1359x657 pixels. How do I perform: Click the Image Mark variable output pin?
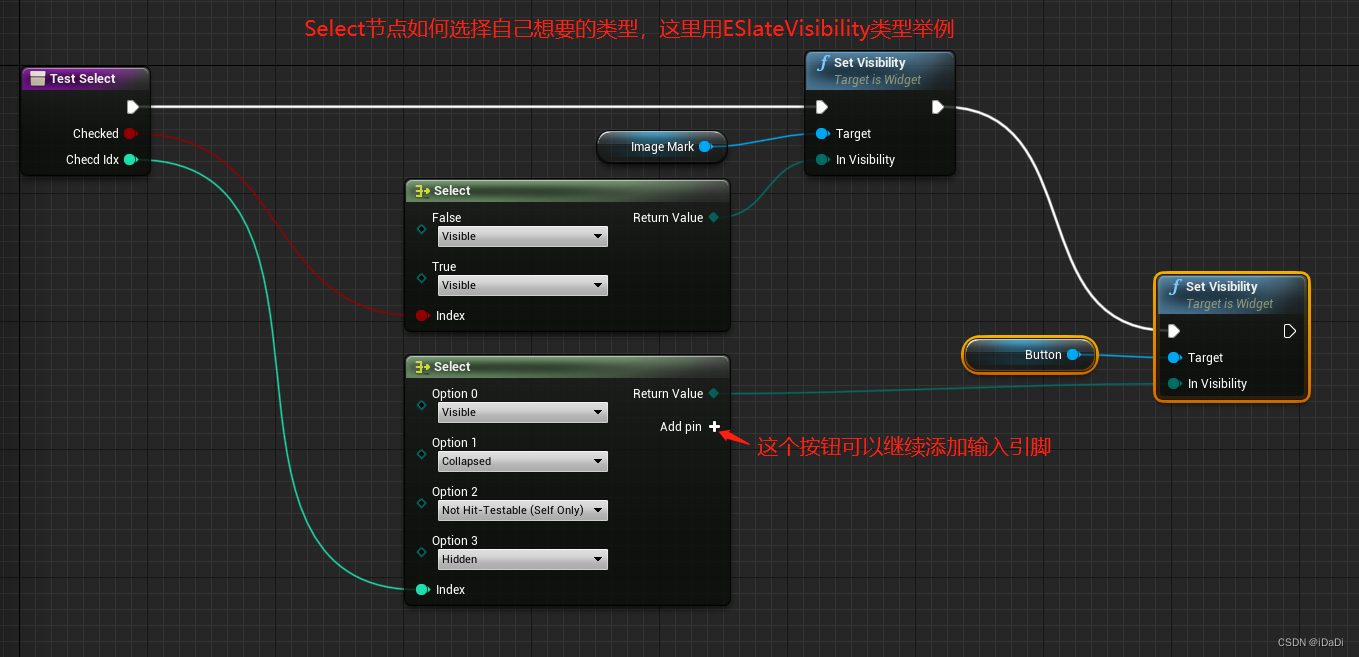pos(707,146)
